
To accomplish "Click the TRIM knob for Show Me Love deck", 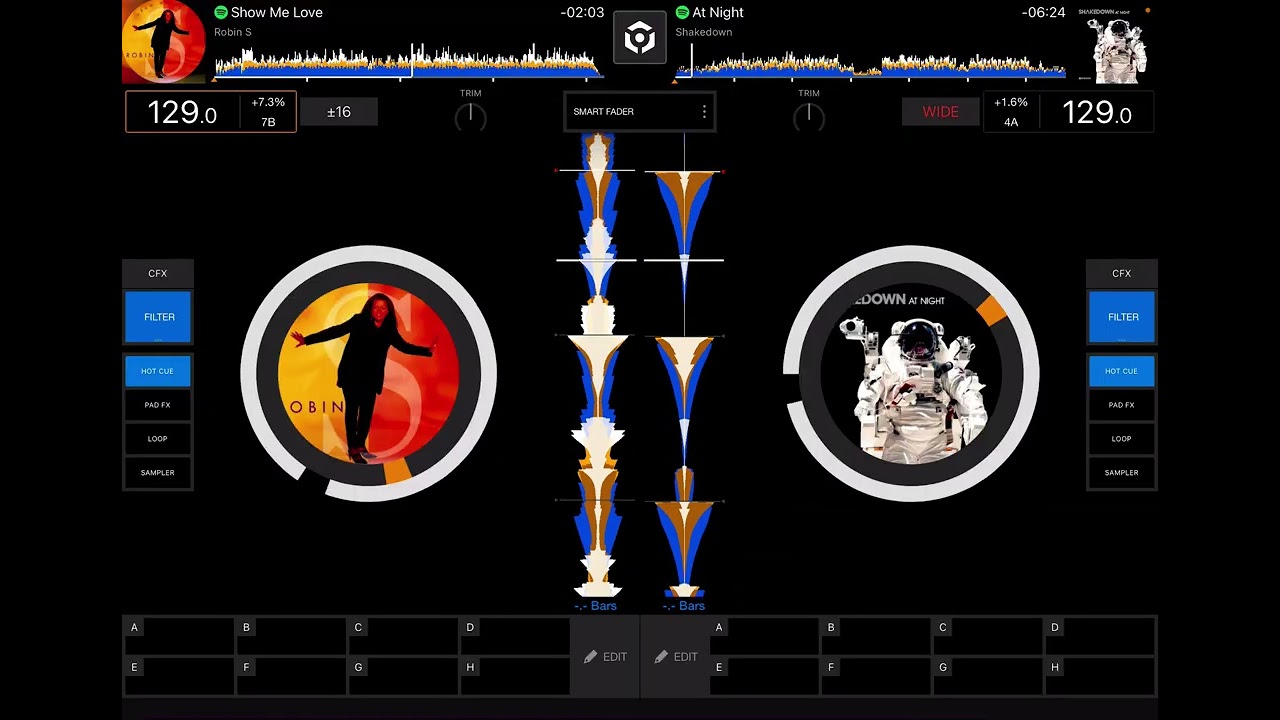I will 470,117.
